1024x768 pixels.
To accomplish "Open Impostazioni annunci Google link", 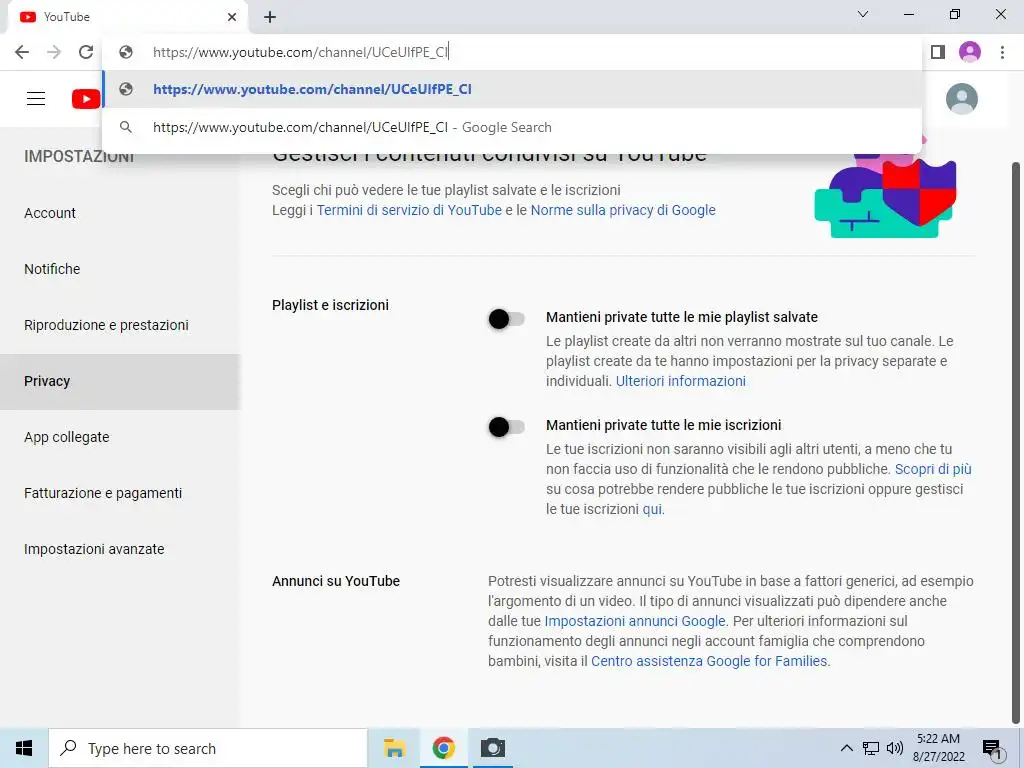I will point(635,621).
